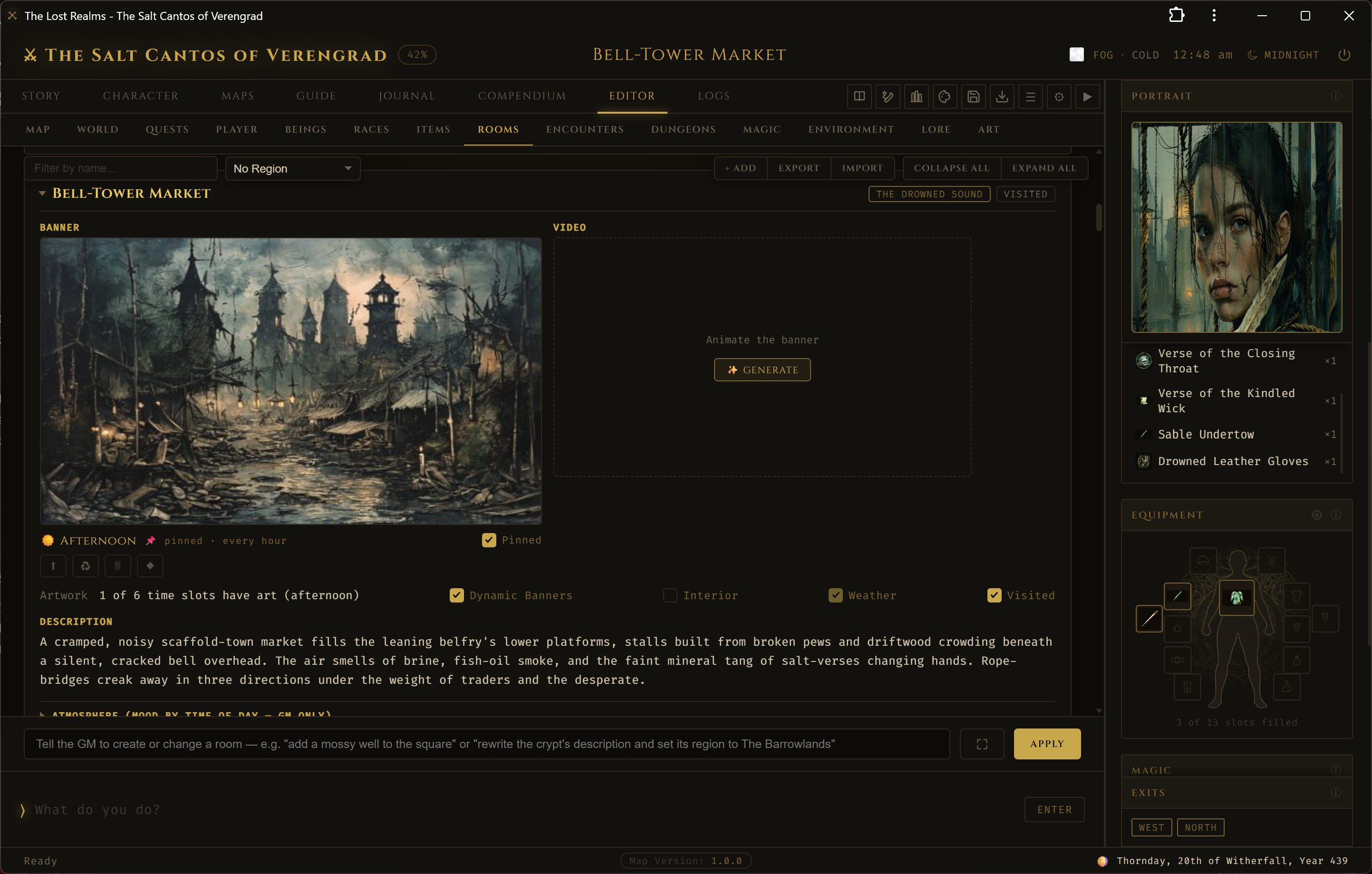
Task: Open the settings gear in the toolbar
Action: point(1059,96)
